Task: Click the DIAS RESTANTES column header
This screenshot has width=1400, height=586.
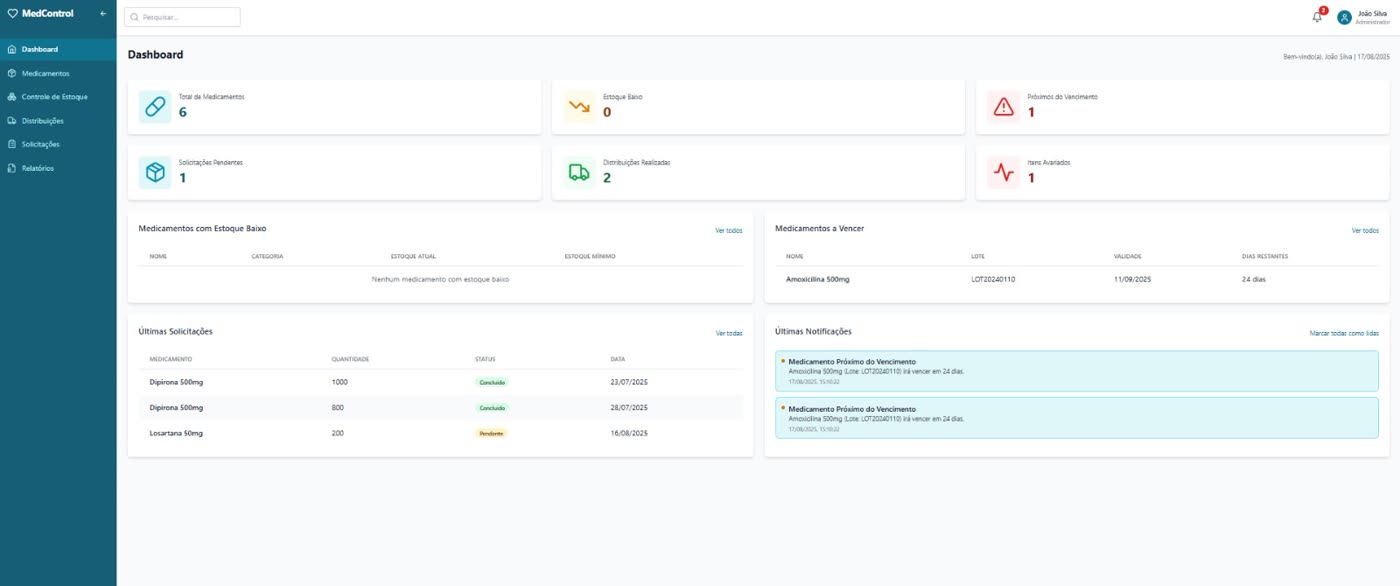Action: [1265, 256]
